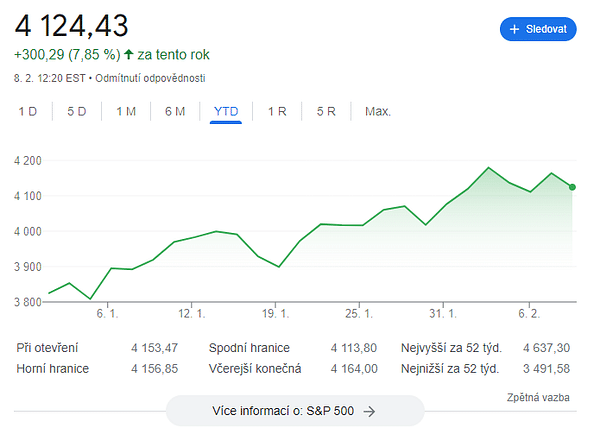This screenshot has height=433, width=600.
Task: Switch to the 6 M chart range
Action: pos(175,111)
